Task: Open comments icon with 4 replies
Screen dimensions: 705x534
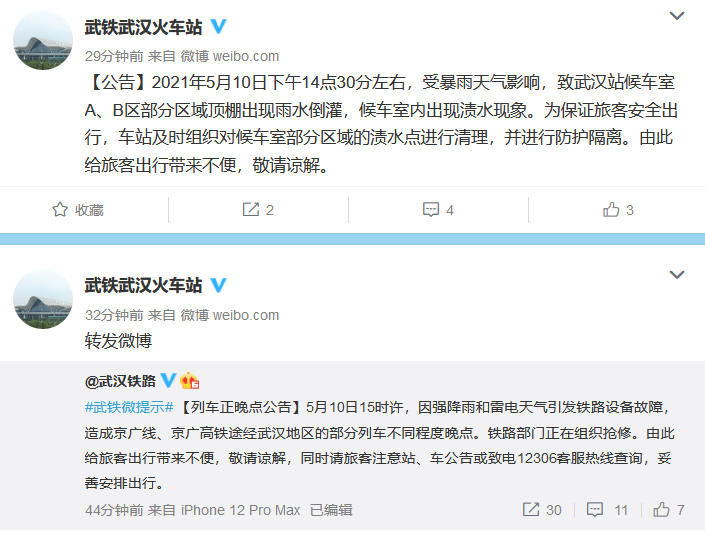Action: coord(431,209)
